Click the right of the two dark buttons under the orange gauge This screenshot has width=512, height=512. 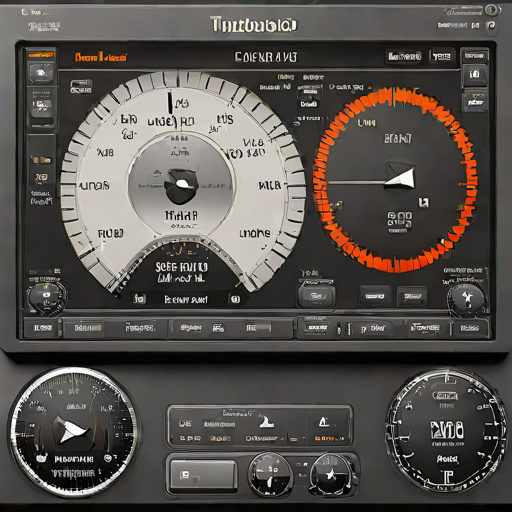pyautogui.click(x=412, y=296)
